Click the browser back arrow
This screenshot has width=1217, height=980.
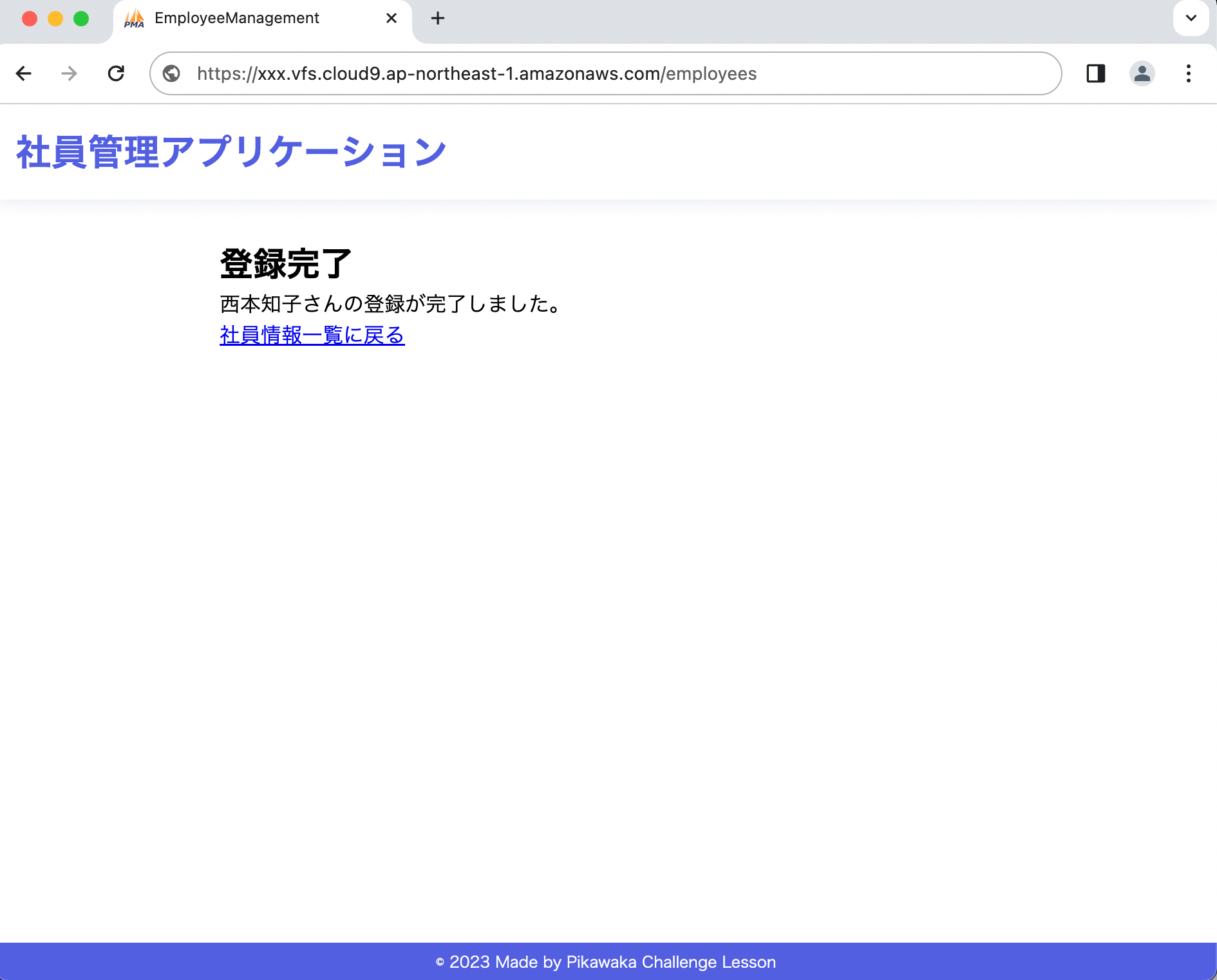[x=24, y=73]
